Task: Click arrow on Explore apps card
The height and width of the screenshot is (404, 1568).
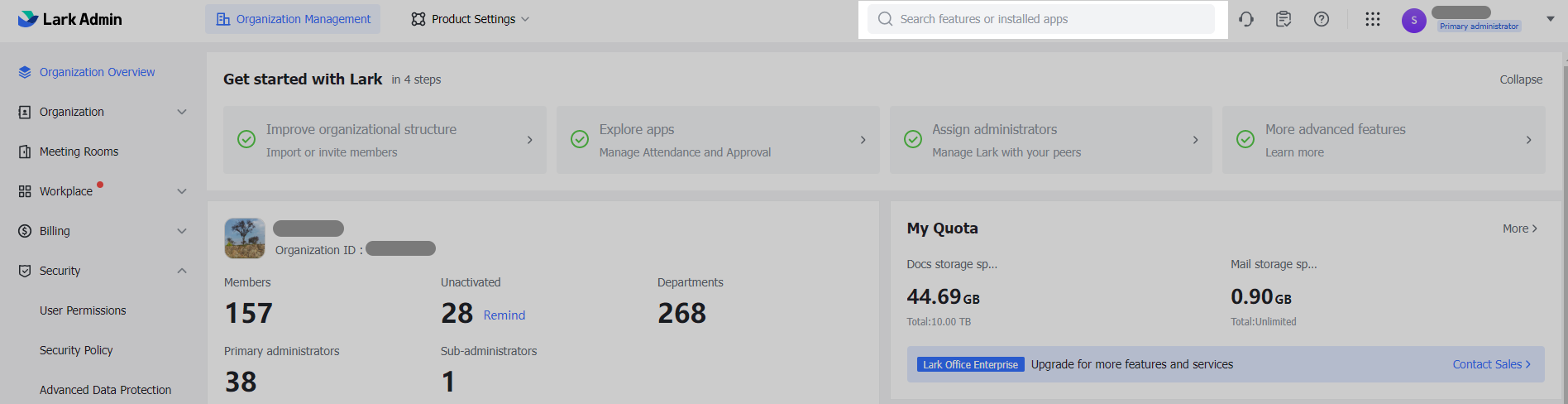Action: point(863,140)
